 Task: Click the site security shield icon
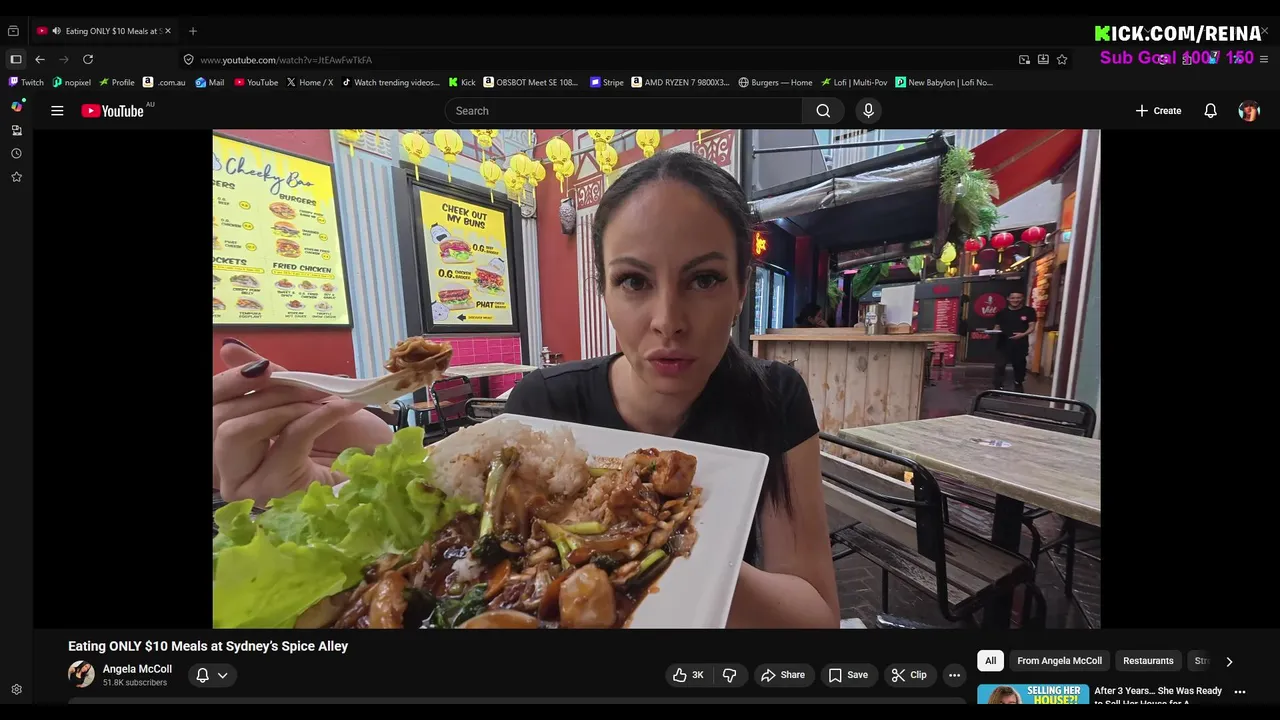pyautogui.click(x=188, y=60)
